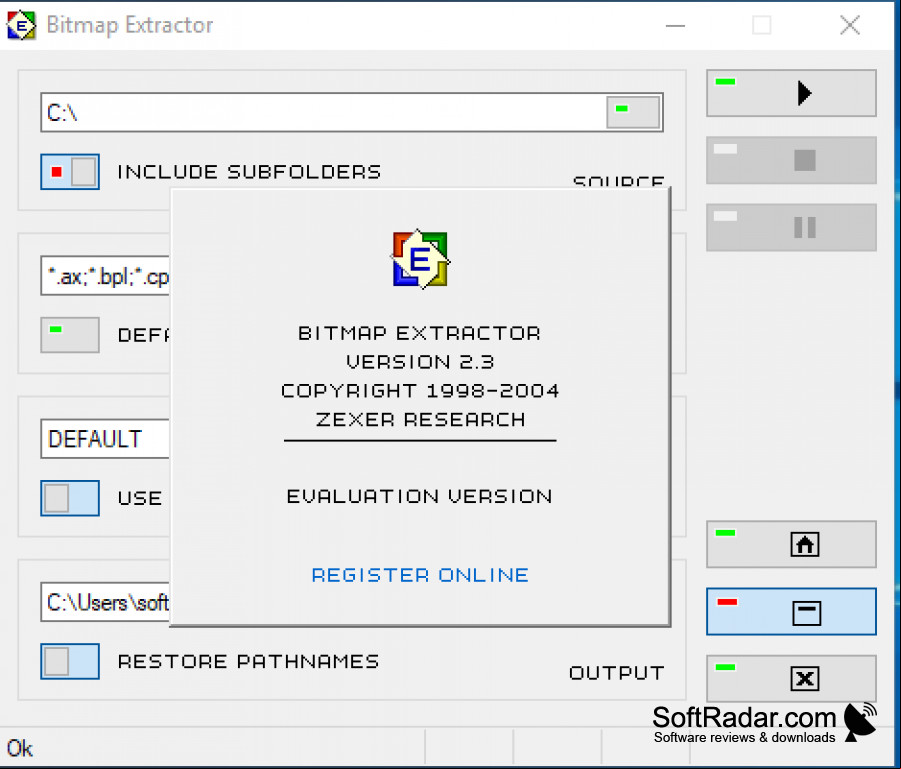Click the grayed-out pause button
The height and width of the screenshot is (769, 901).
pos(791,228)
